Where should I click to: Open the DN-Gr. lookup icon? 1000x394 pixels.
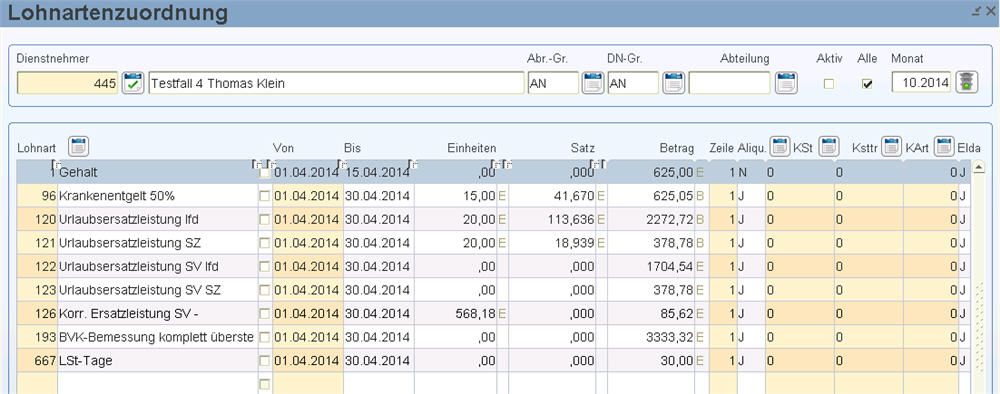(x=673, y=83)
